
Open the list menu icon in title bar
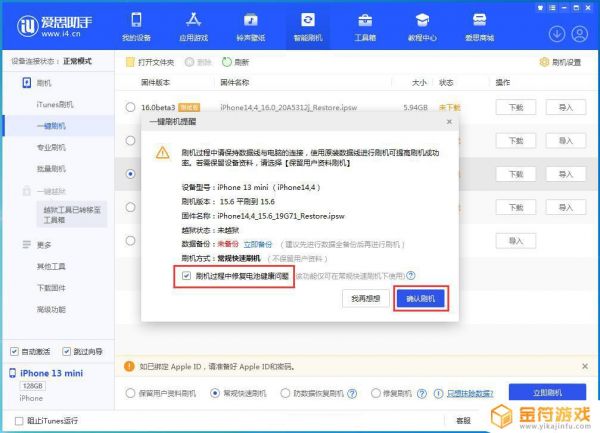click(x=552, y=8)
